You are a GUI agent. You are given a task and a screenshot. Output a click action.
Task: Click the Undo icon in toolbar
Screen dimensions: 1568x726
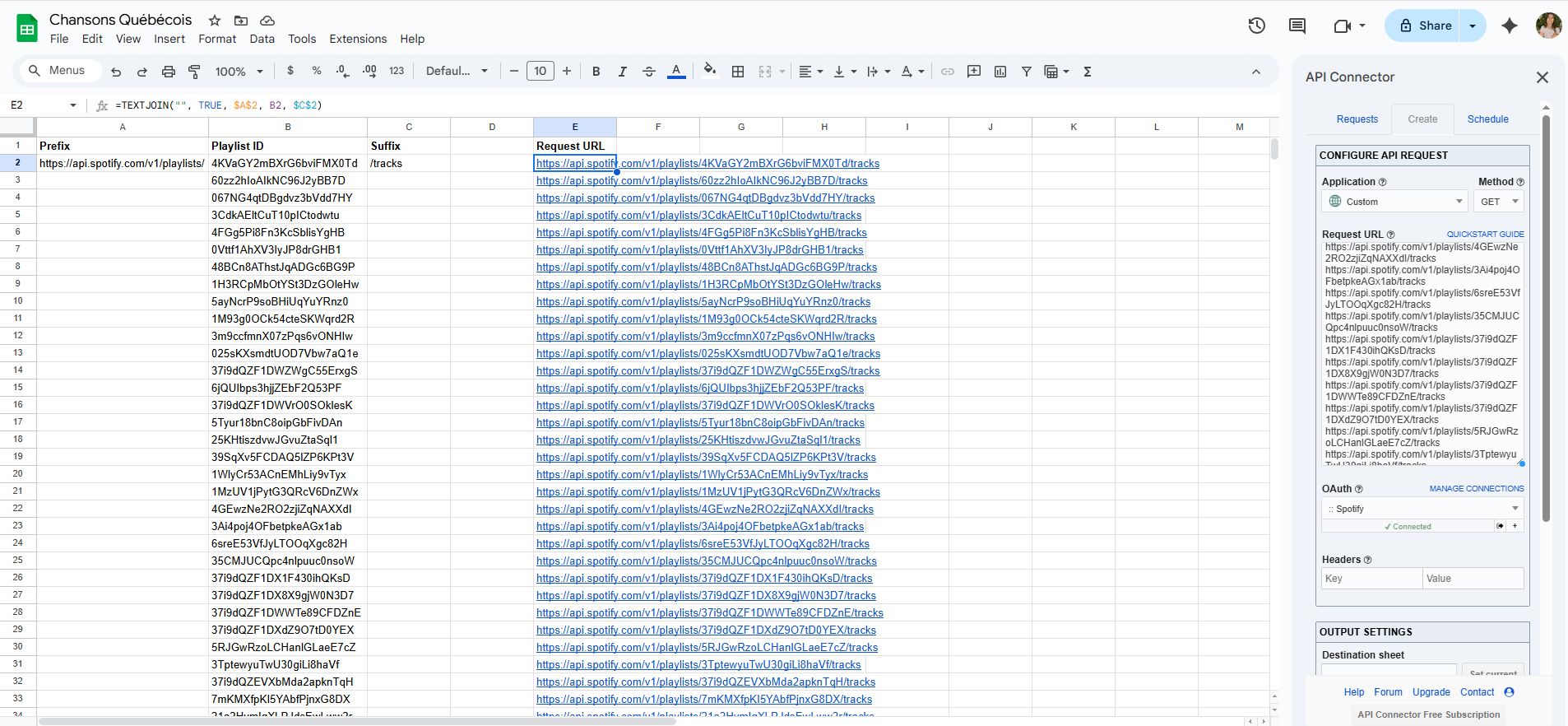coord(116,72)
